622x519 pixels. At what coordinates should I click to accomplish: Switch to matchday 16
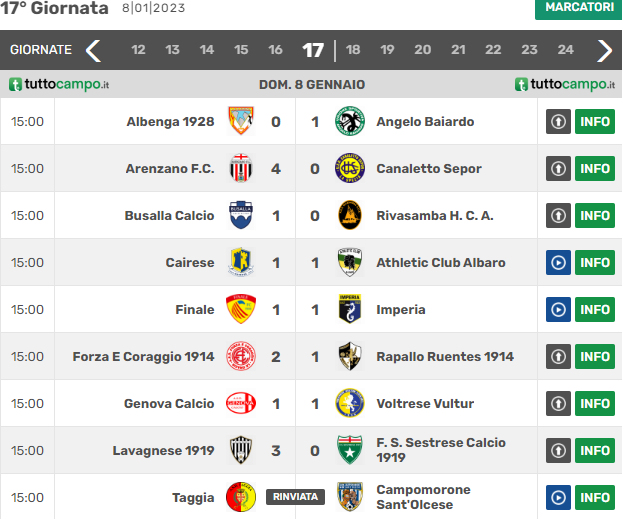click(x=275, y=50)
